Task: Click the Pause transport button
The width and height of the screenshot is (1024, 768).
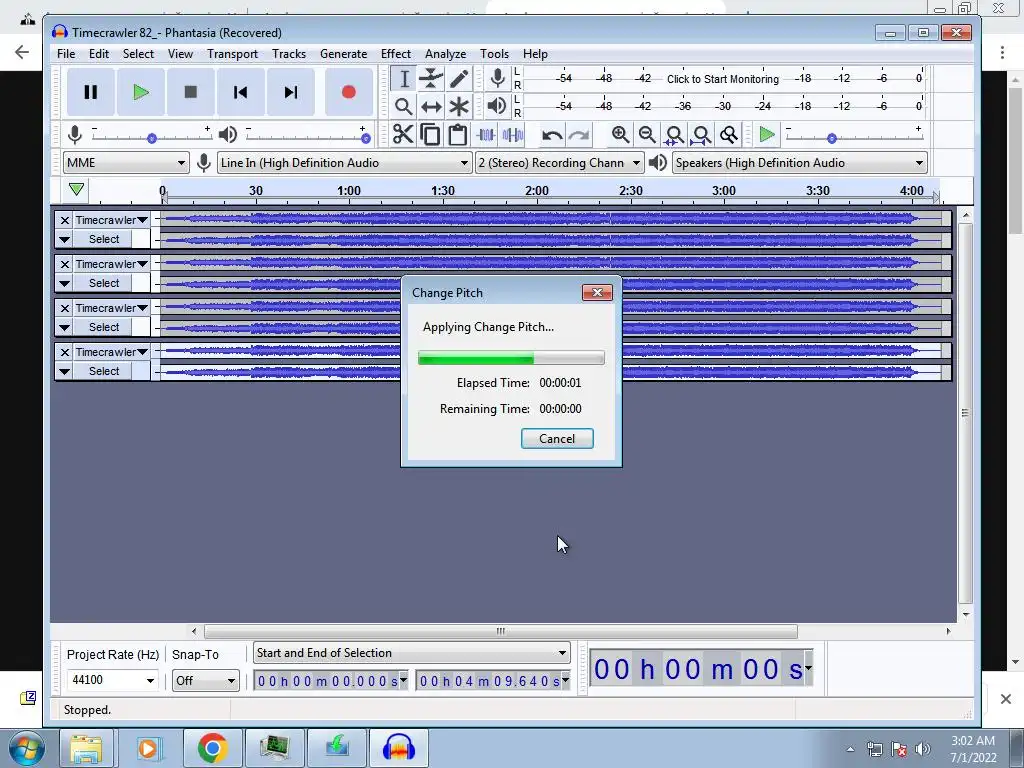Action: 91,92
